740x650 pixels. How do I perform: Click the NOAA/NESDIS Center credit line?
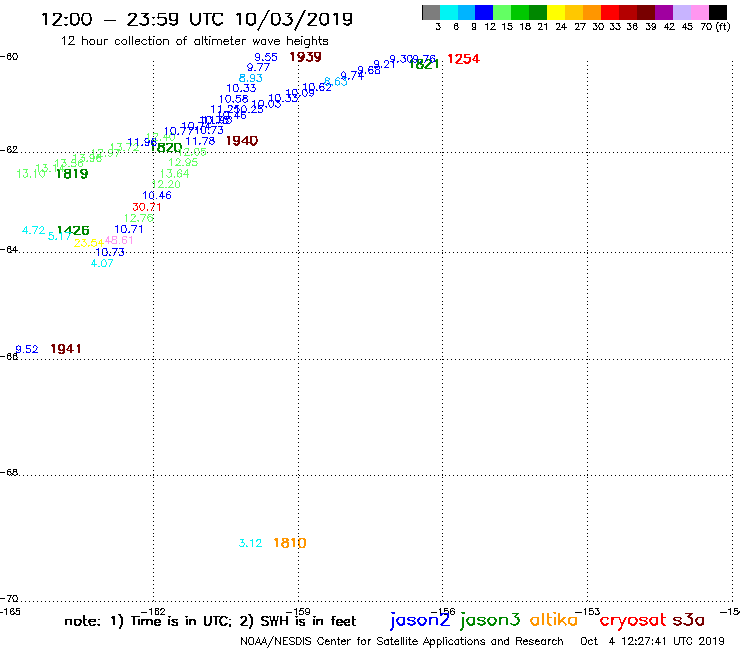coord(402,642)
